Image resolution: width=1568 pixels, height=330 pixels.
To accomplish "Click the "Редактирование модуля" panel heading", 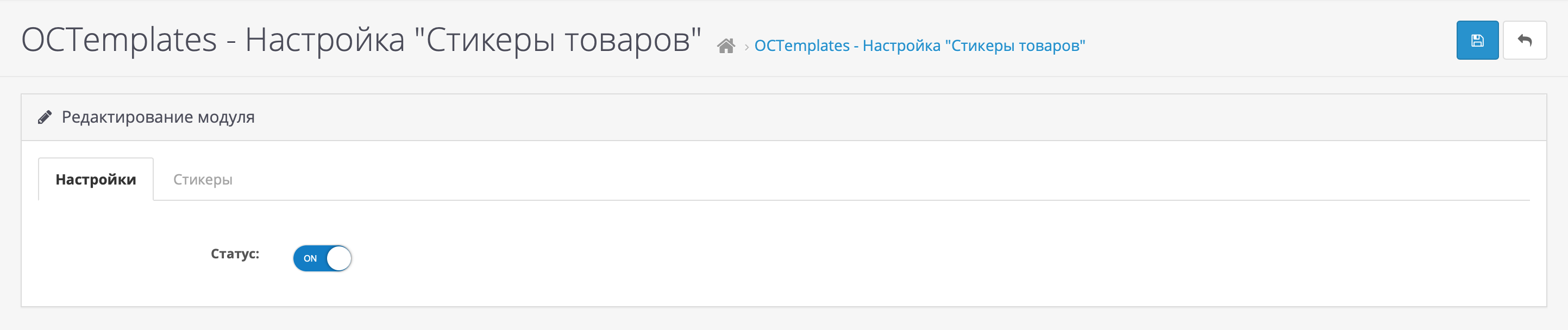I will coord(158,117).
